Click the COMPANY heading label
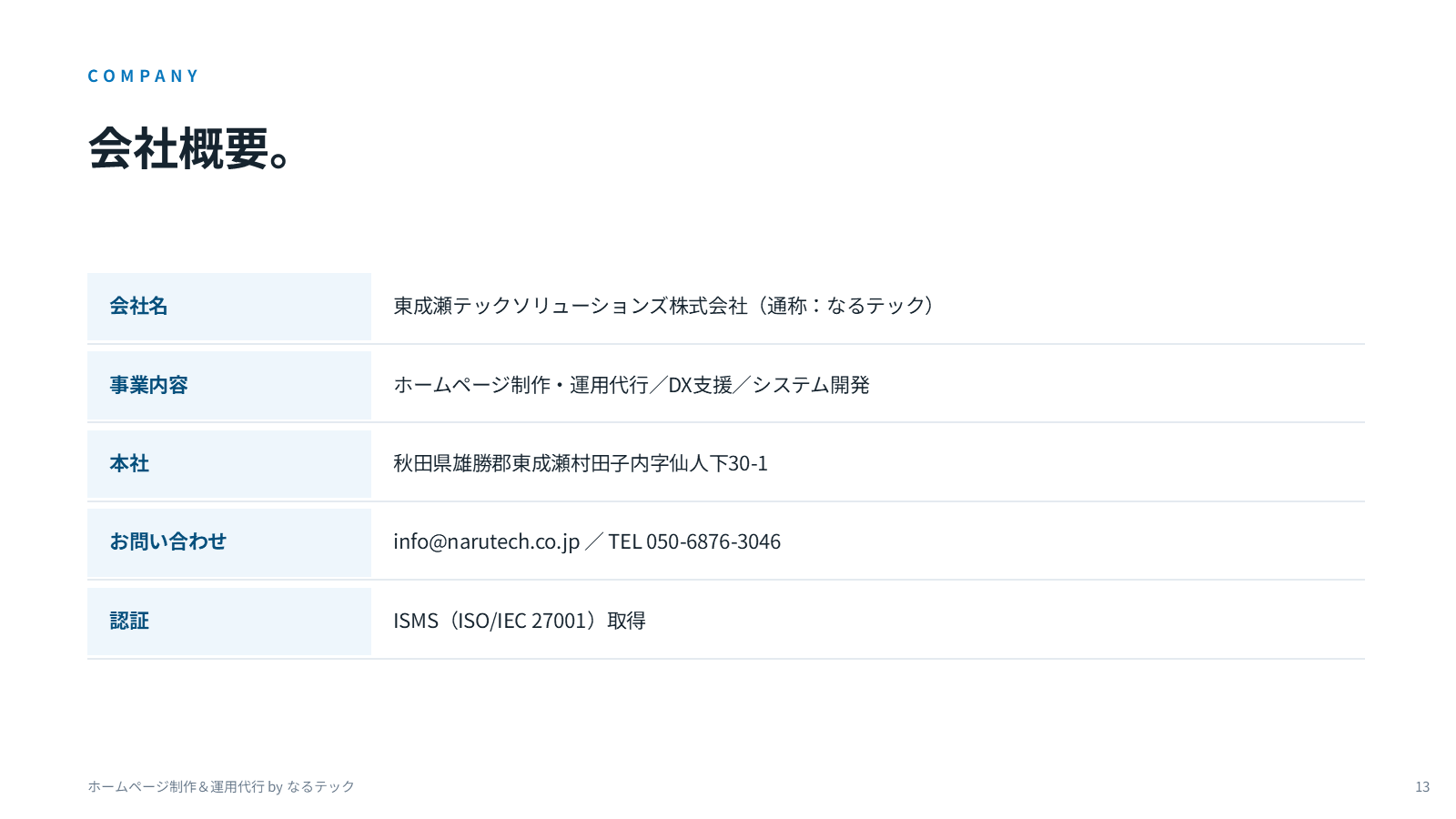Screen dimensions: 1456x819 [143, 76]
